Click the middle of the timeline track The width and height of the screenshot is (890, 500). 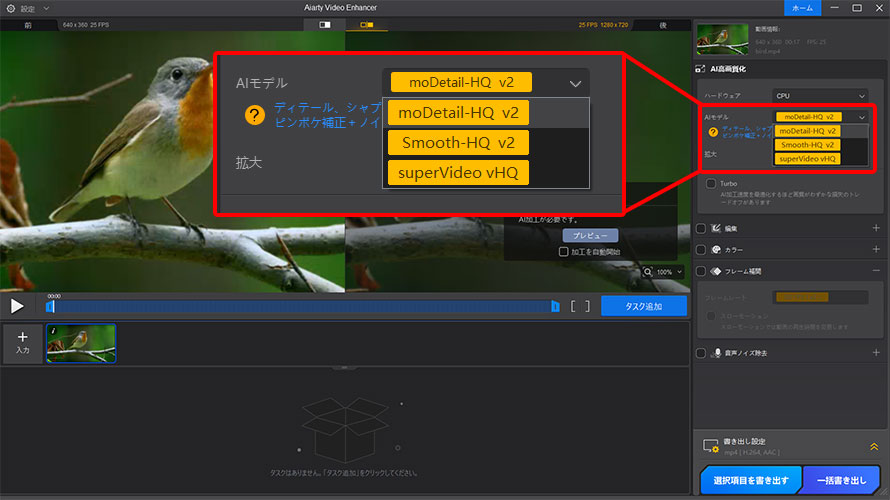coord(303,306)
